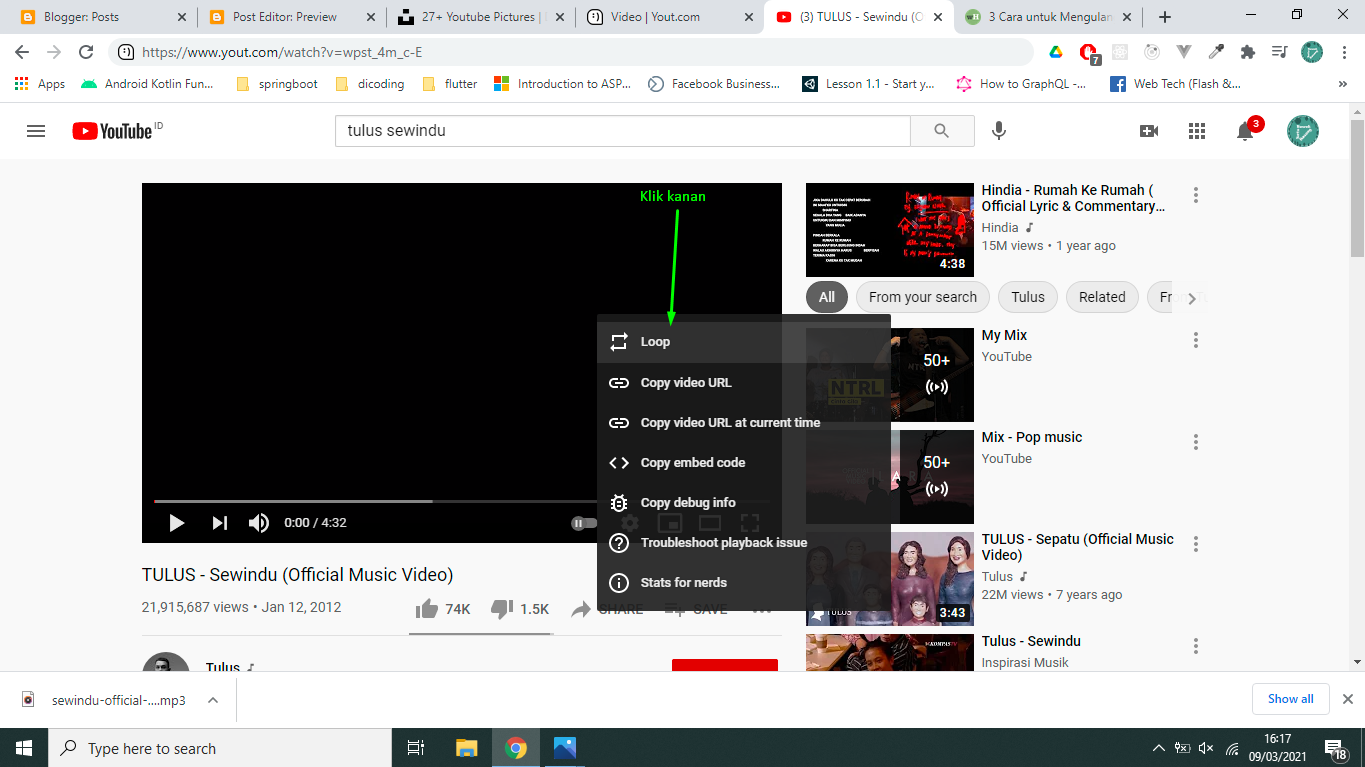Screen dimensions: 1365x767
Task: Mute the video volume speaker icon
Action: (x=259, y=522)
